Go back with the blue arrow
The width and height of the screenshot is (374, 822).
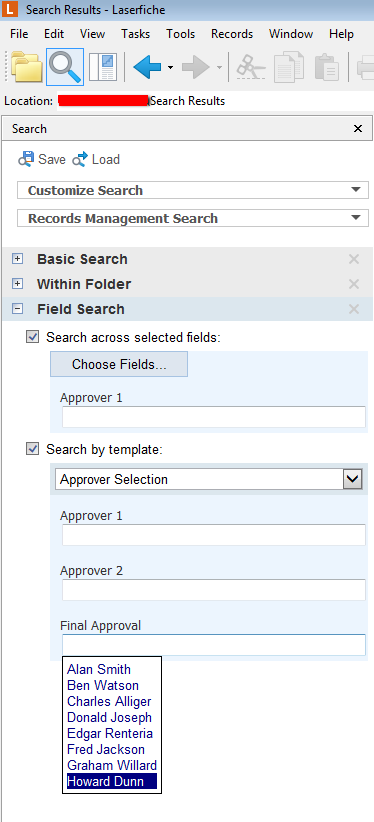(x=147, y=67)
